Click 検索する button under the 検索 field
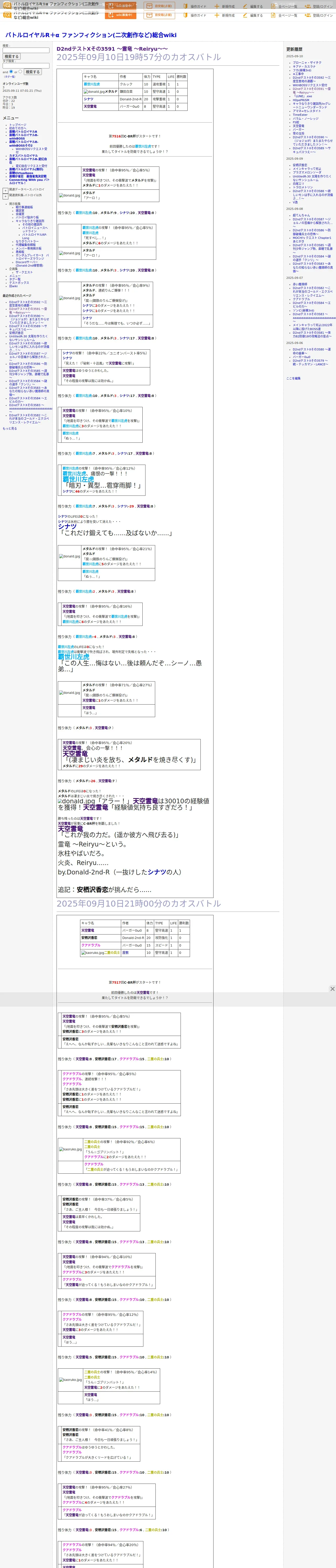 (x=12, y=57)
